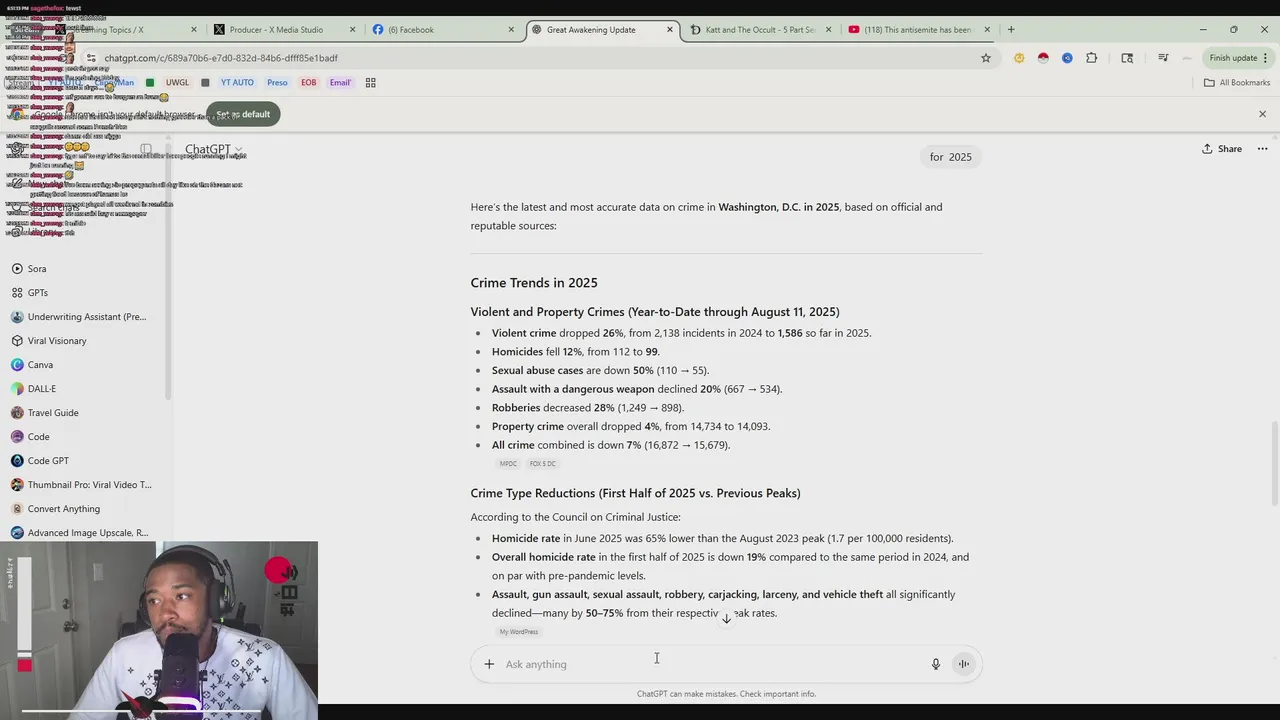Click the scroll-to-bottom arrow above composer

(x=727, y=618)
